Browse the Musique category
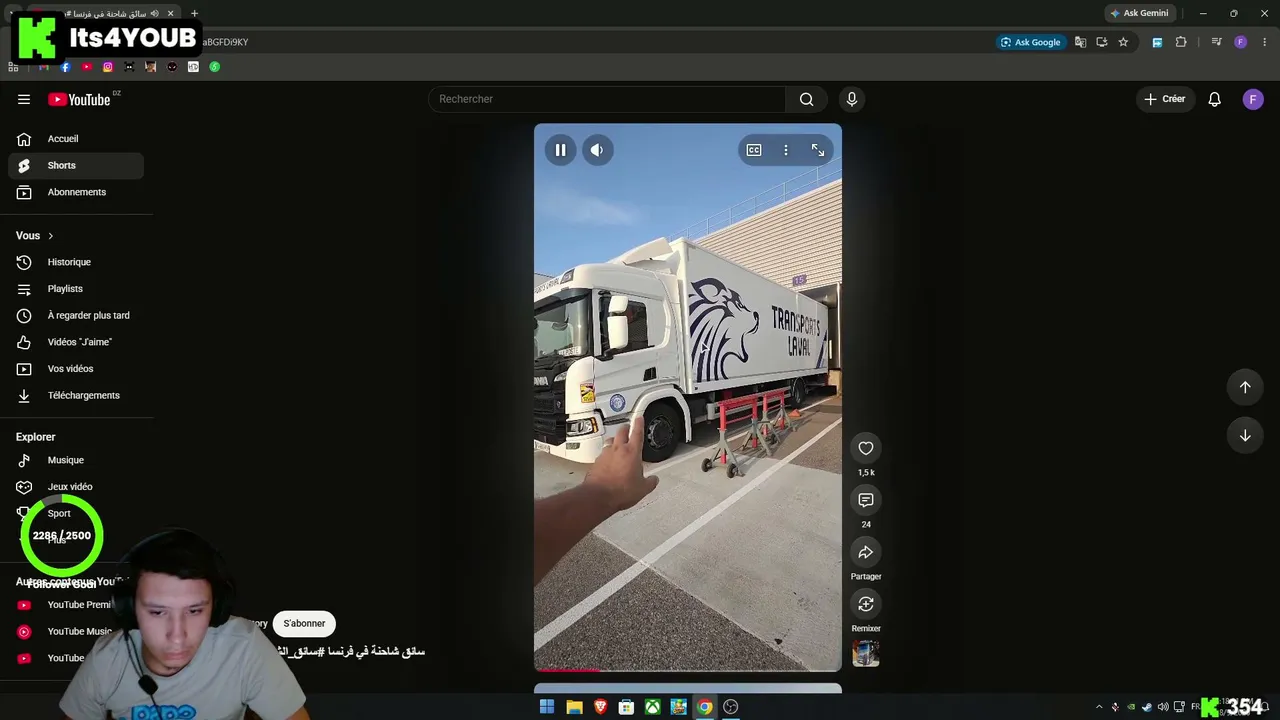 coord(76,460)
